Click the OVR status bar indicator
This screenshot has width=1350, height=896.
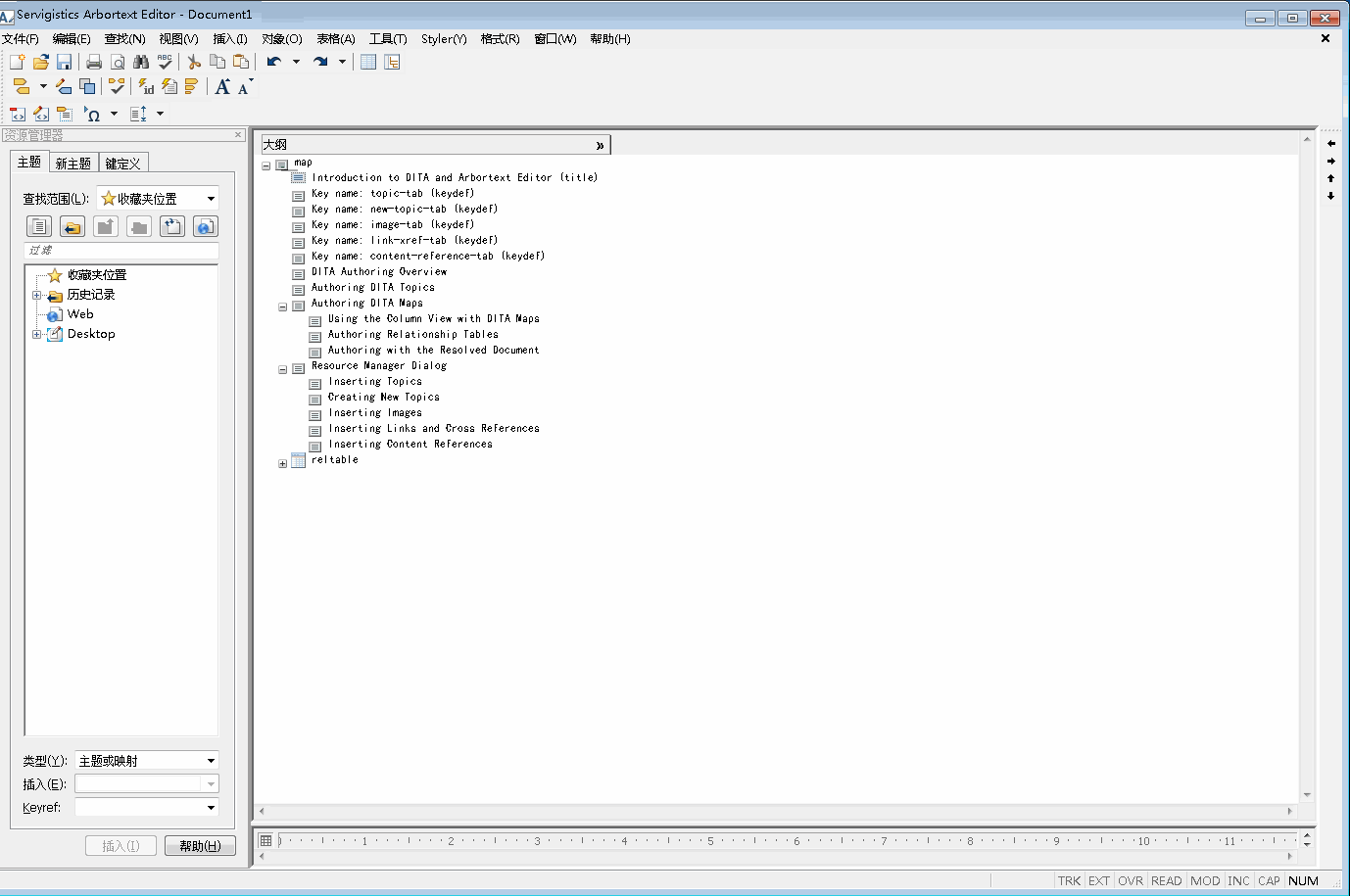point(1131,881)
